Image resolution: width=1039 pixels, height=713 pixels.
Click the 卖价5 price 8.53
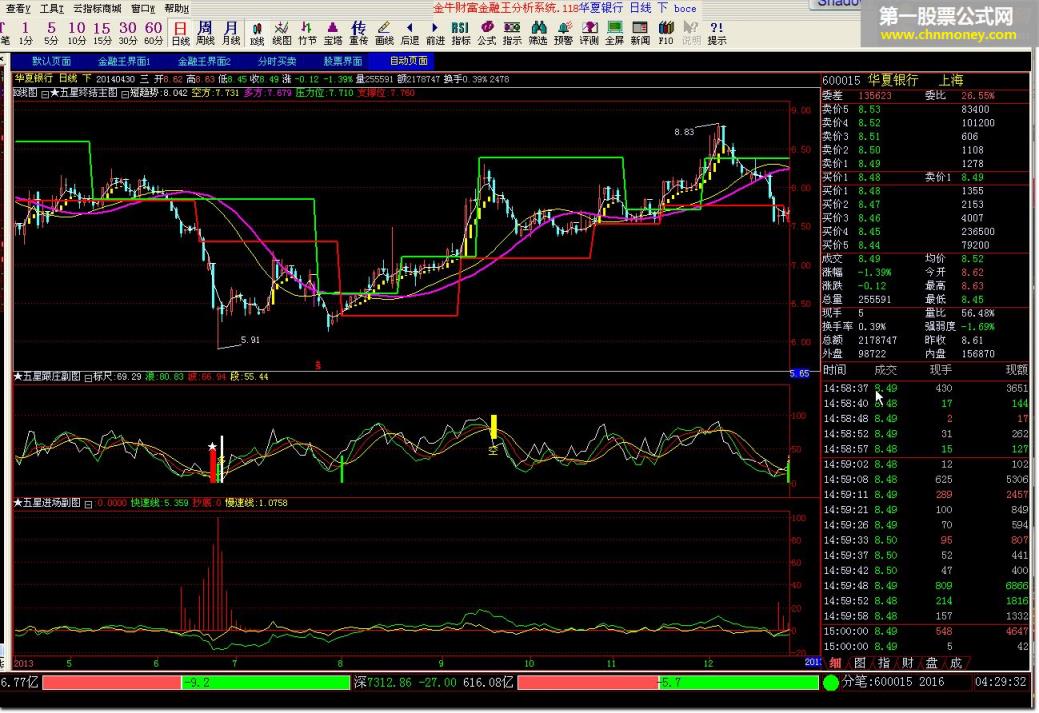pos(869,109)
